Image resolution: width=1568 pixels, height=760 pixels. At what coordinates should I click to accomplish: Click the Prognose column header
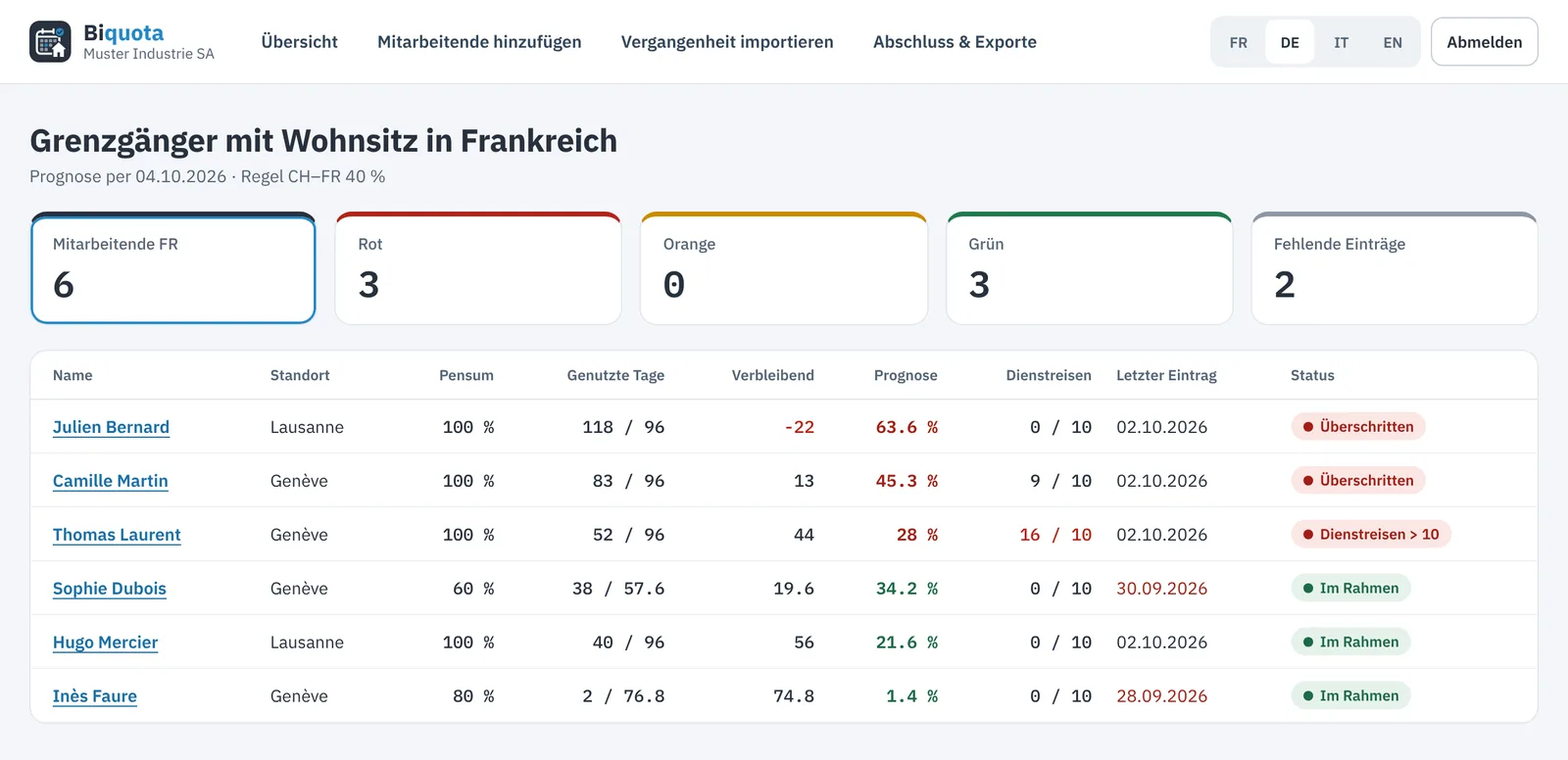(x=906, y=375)
